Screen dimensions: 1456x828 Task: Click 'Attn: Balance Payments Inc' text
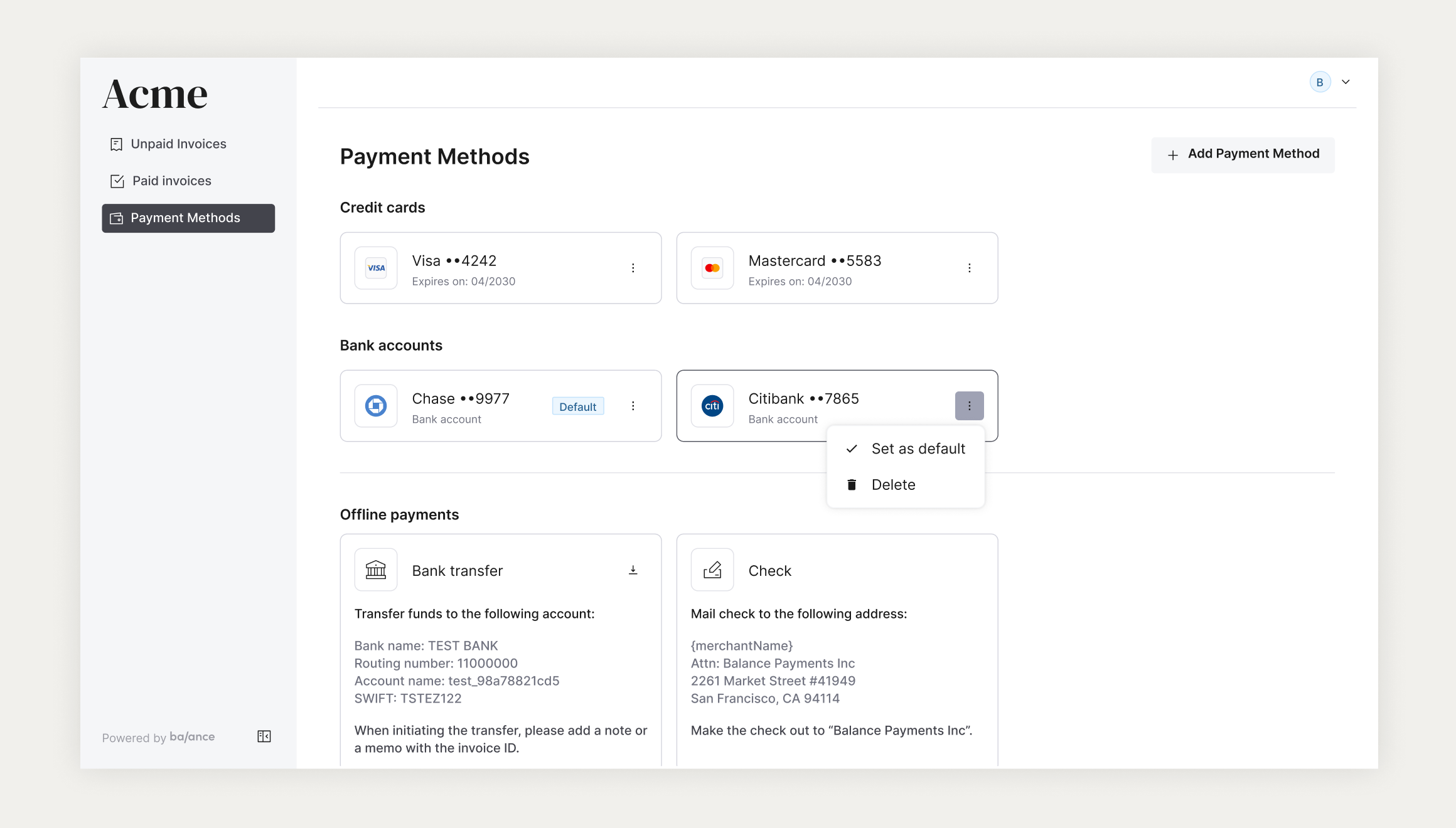click(773, 664)
